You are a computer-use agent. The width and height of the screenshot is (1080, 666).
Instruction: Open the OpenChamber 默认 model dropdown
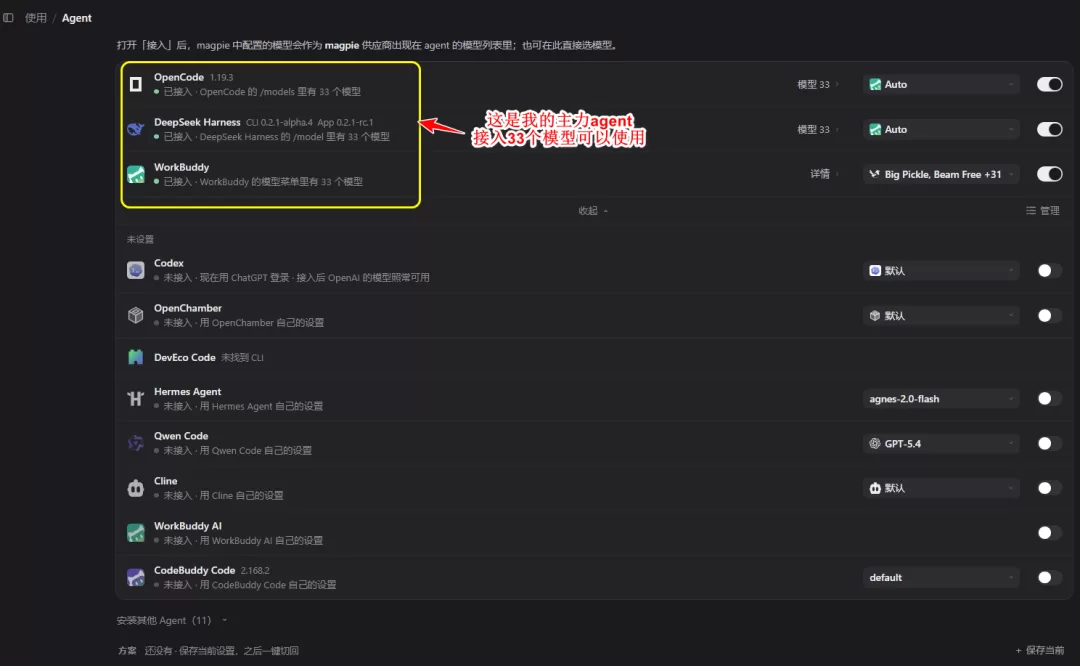[941, 315]
